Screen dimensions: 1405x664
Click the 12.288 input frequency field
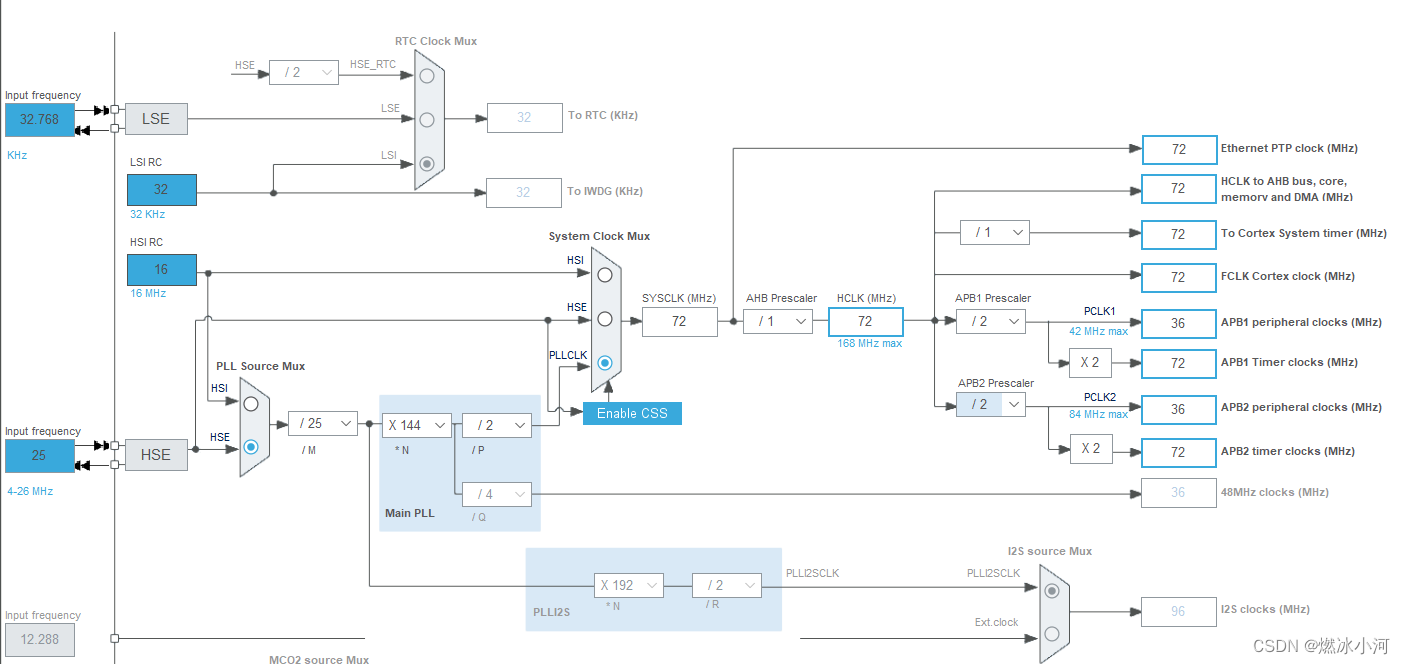click(x=40, y=639)
